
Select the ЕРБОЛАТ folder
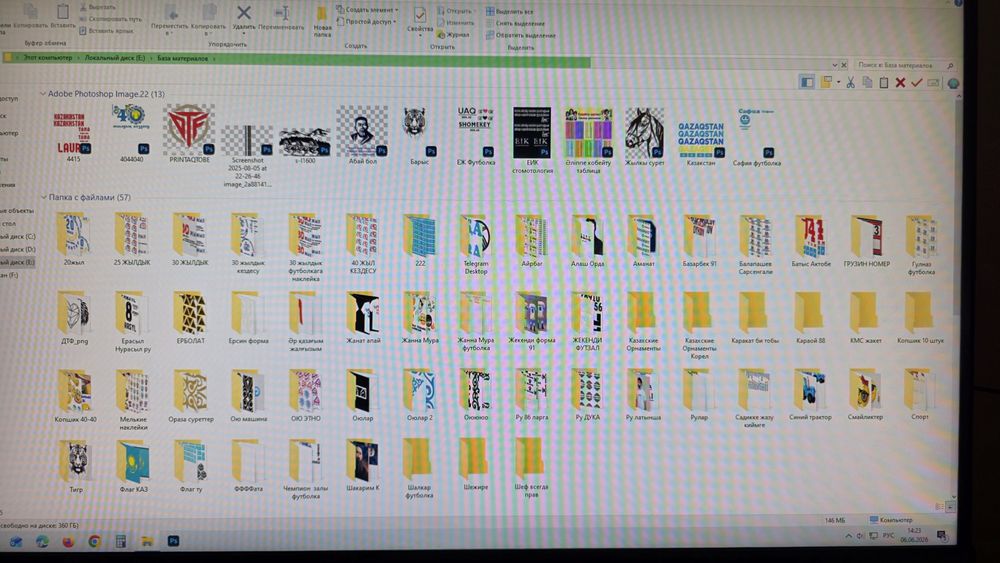pyautogui.click(x=190, y=318)
